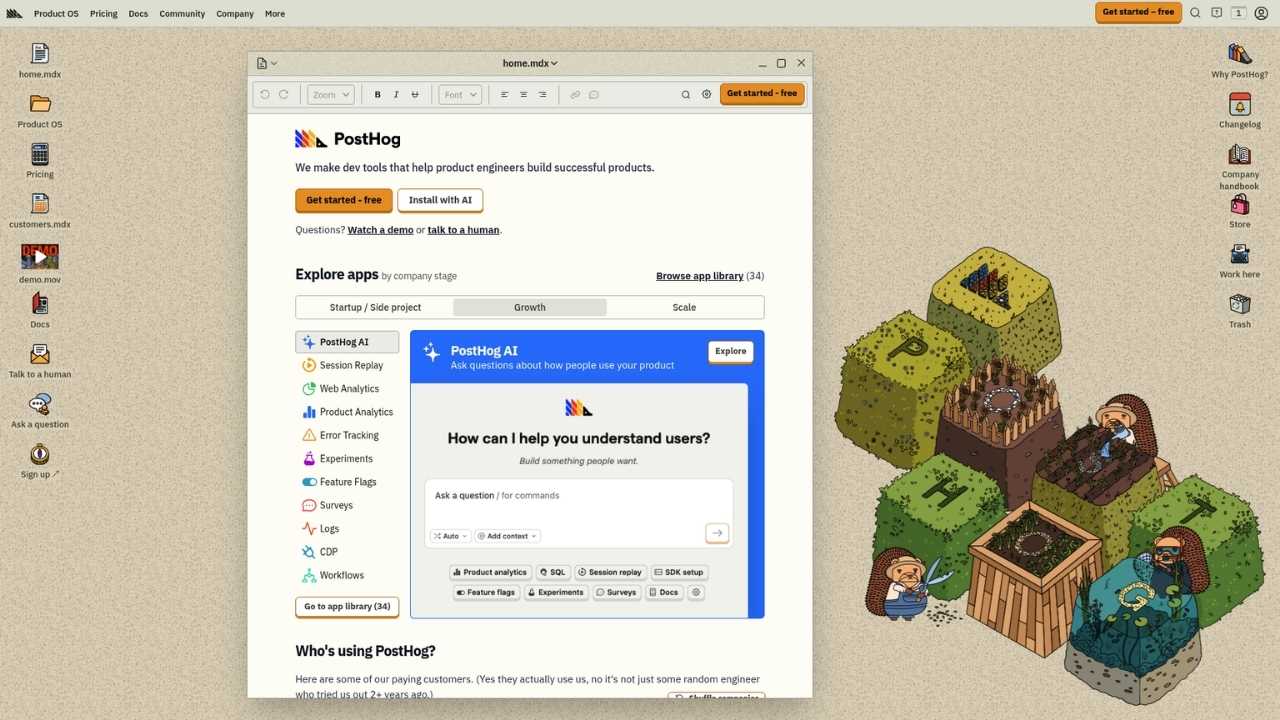
Task: Play the demo.mov desktop thumbnail
Action: (40, 256)
